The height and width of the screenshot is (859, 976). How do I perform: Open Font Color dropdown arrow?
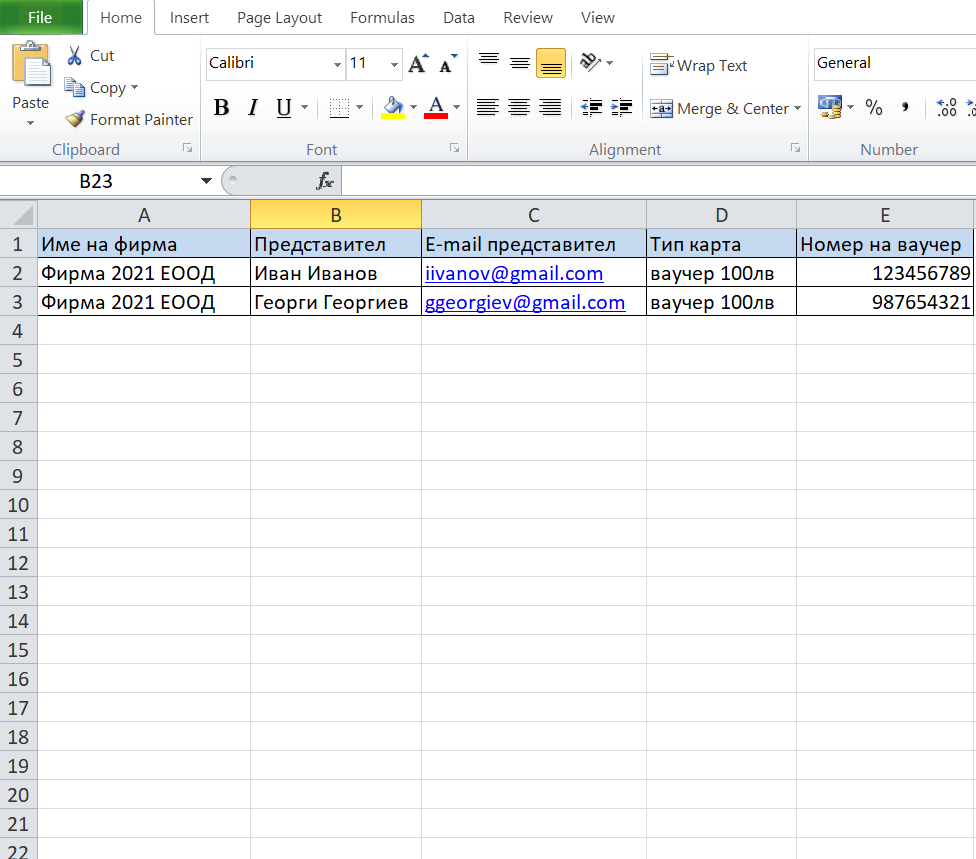pos(456,108)
